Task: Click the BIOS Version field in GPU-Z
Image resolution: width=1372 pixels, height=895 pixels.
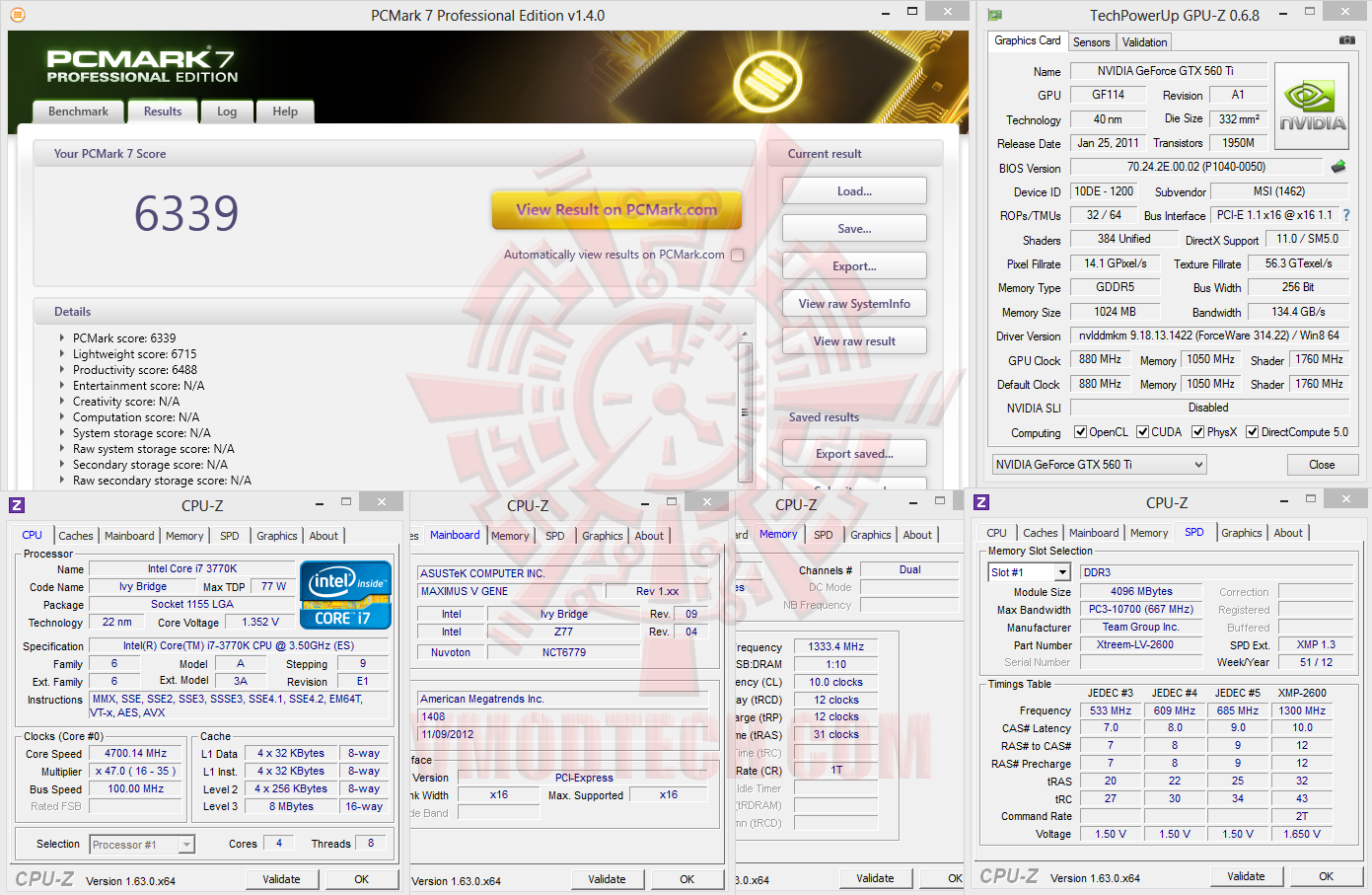Action: (x=1195, y=167)
